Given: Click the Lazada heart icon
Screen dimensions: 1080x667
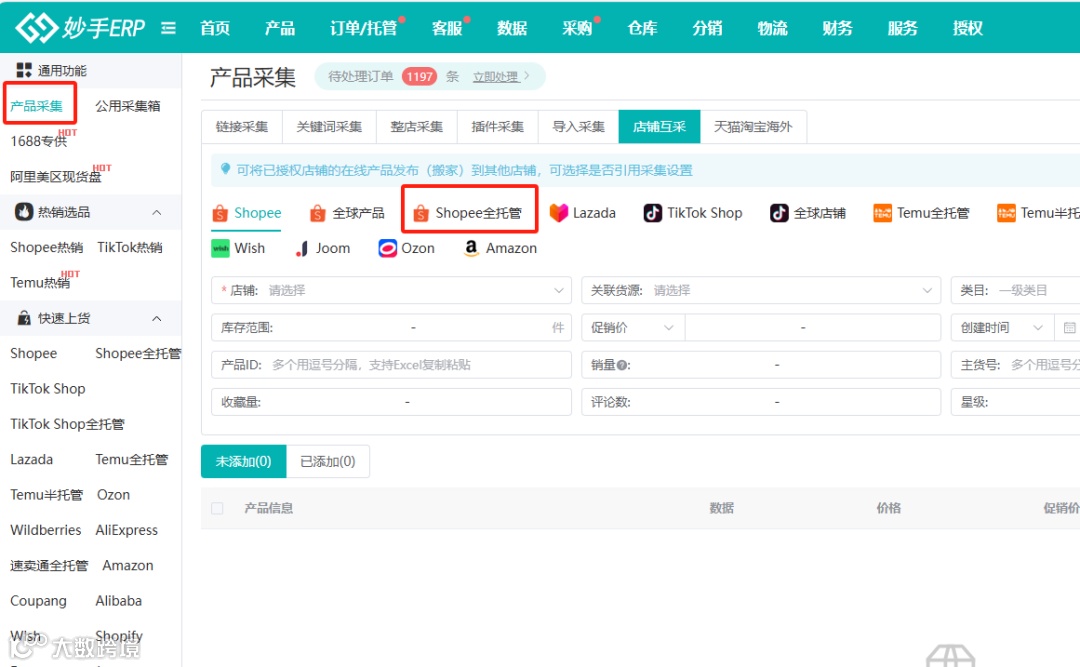Looking at the screenshot, I should pos(559,213).
